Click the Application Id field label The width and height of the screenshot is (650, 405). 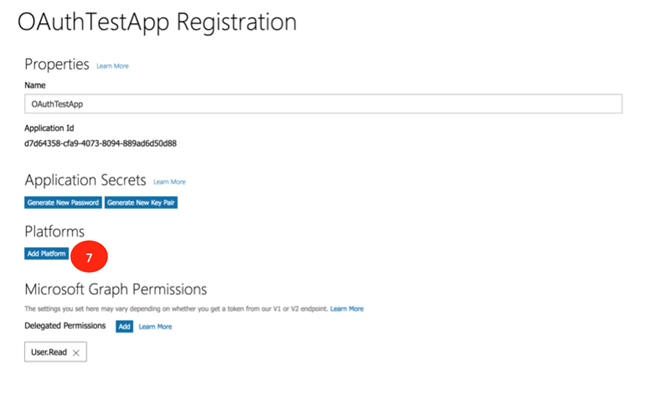[49, 128]
